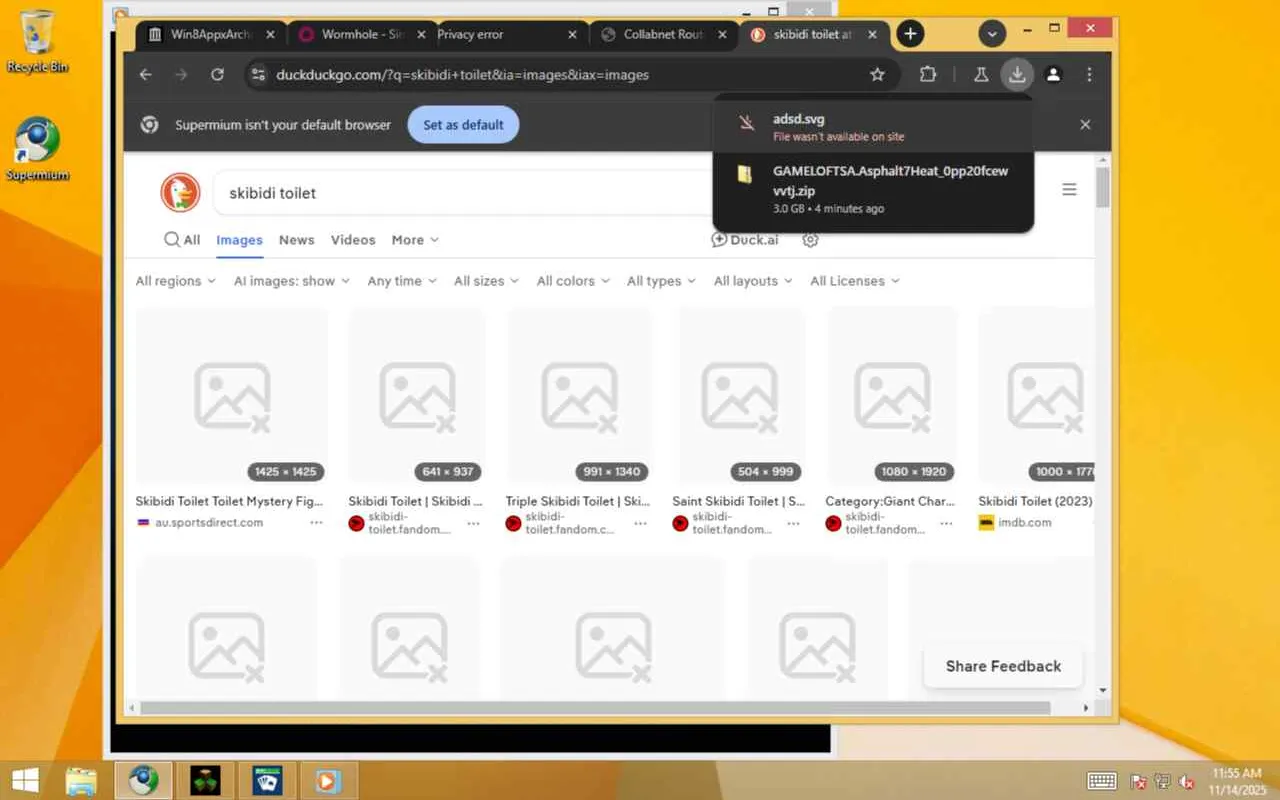Viewport: 1280px width, 800px height.
Task: Open the All layouts filter dropdown
Action: (753, 281)
